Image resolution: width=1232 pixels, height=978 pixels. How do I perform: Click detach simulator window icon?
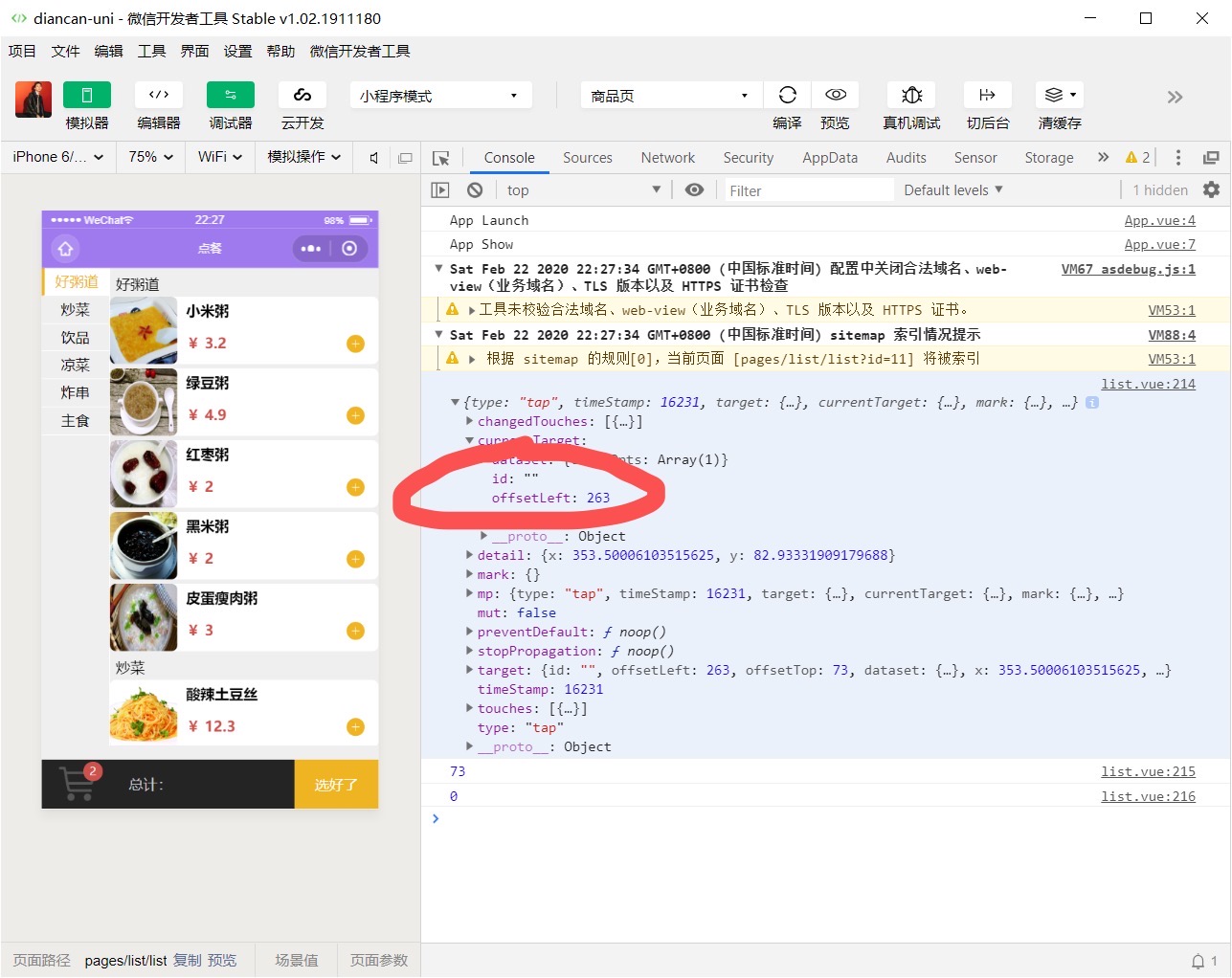coord(405,158)
